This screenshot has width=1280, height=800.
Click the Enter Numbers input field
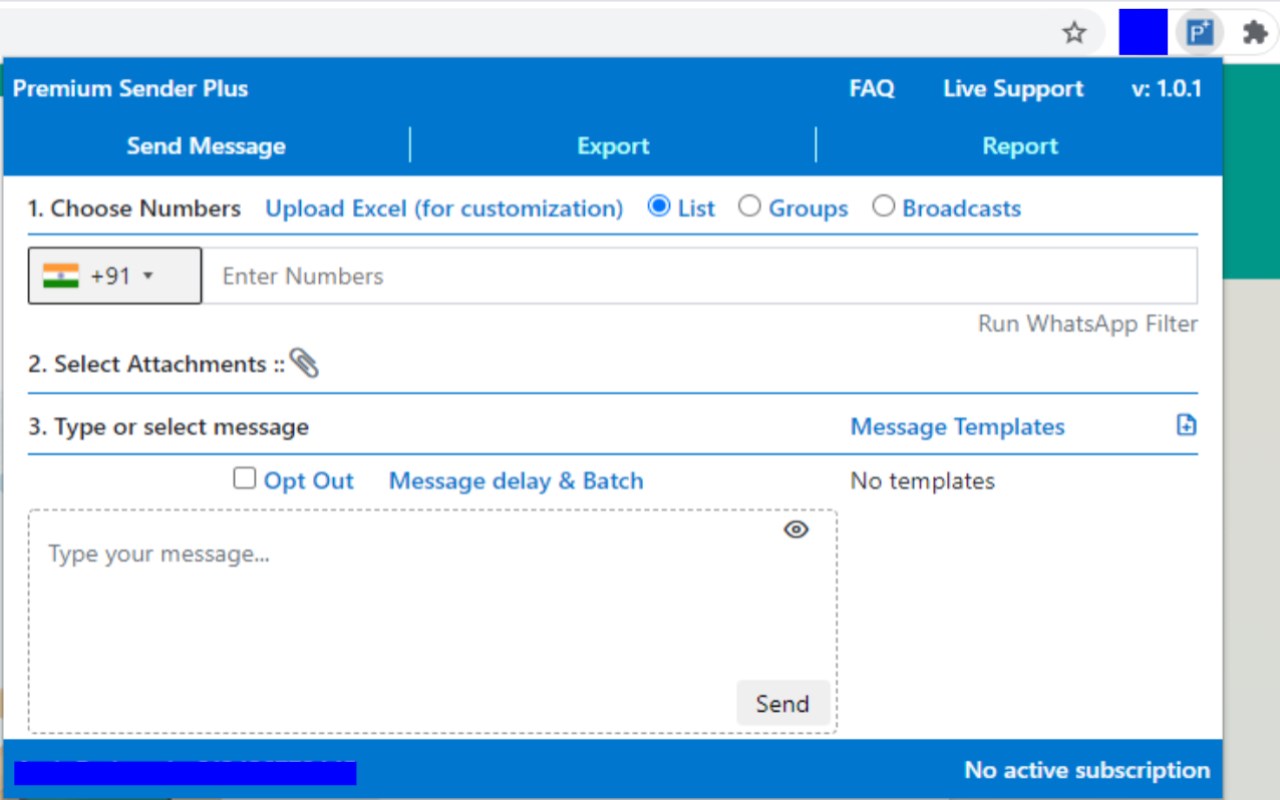click(x=600, y=275)
